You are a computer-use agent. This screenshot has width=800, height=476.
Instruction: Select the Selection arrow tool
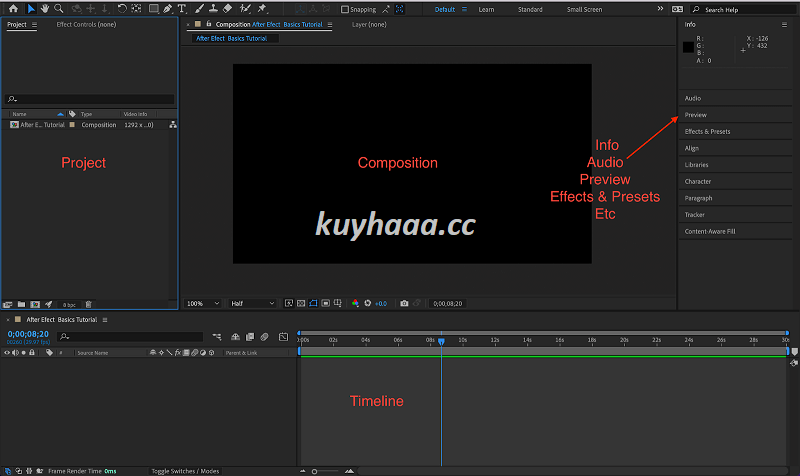(x=31, y=9)
